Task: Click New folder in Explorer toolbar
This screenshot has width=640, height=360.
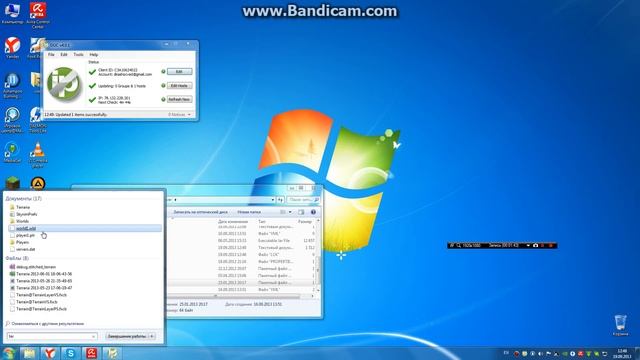Action: tap(249, 212)
